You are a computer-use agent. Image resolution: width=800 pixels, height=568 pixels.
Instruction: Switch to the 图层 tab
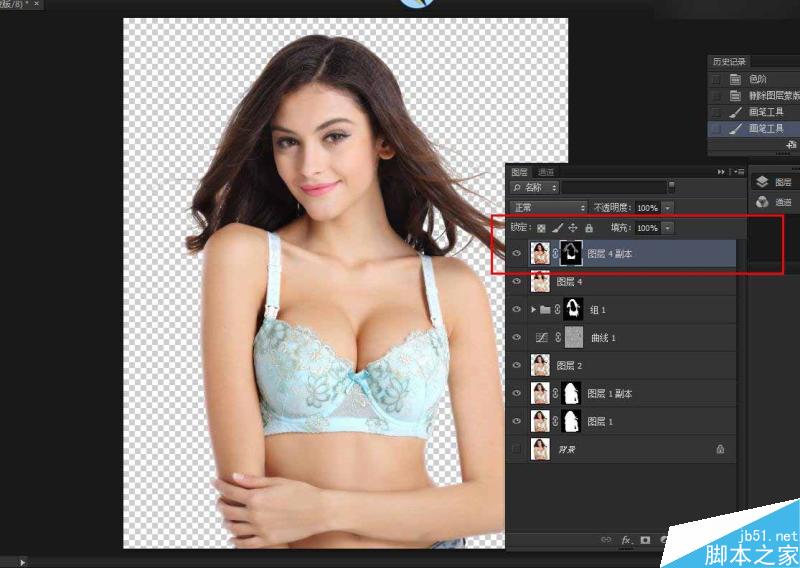point(519,172)
